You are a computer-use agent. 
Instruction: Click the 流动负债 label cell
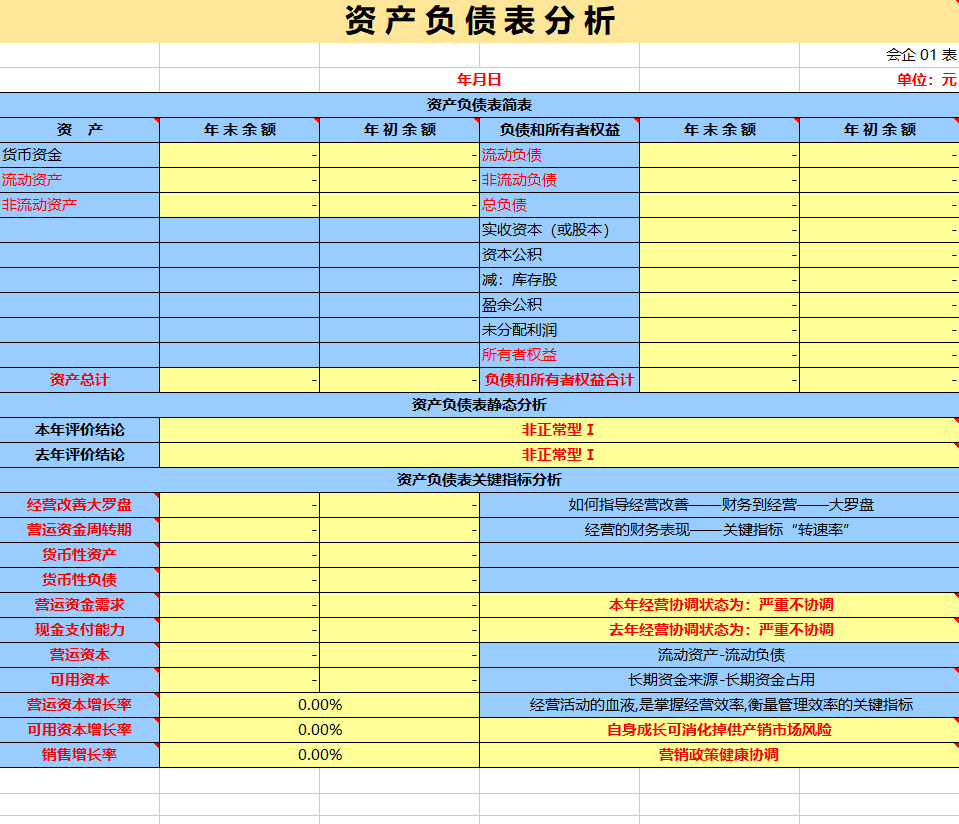tap(555, 156)
